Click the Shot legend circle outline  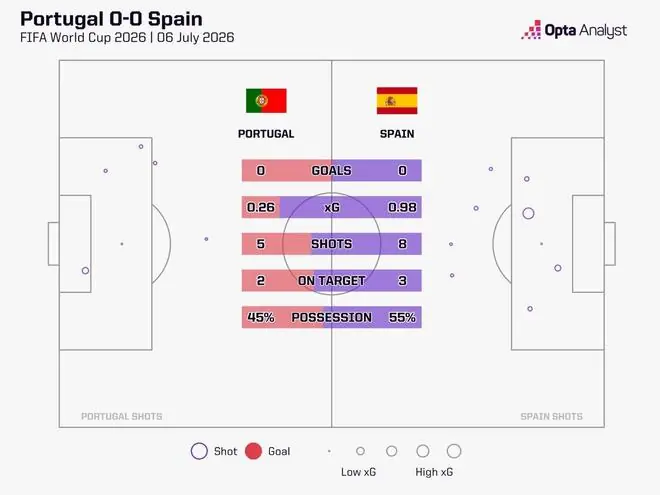pyautogui.click(x=199, y=451)
